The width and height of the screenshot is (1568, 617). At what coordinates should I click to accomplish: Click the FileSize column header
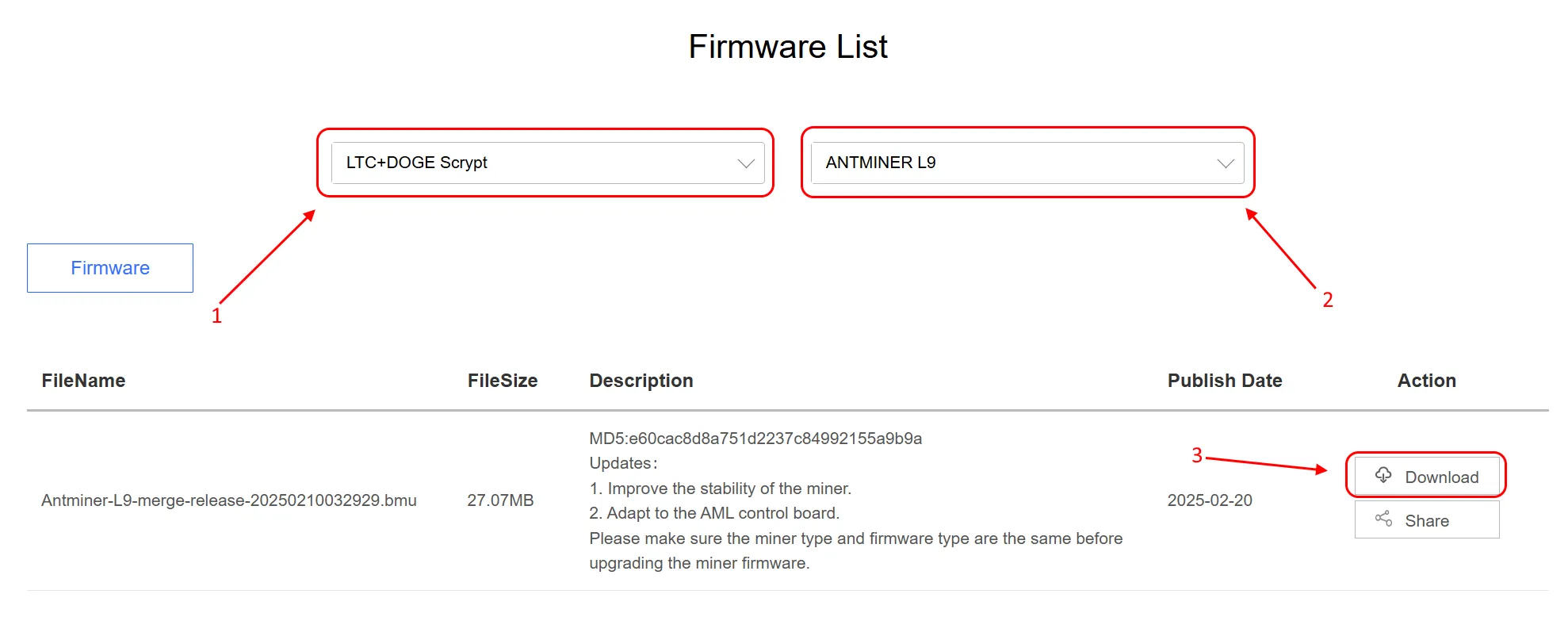tap(503, 381)
